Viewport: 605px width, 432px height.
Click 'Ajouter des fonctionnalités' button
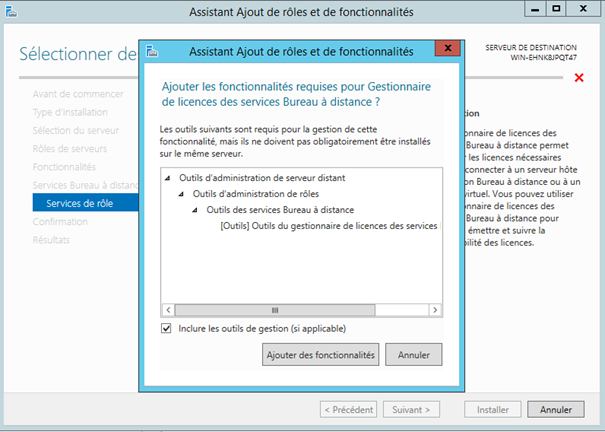point(320,354)
